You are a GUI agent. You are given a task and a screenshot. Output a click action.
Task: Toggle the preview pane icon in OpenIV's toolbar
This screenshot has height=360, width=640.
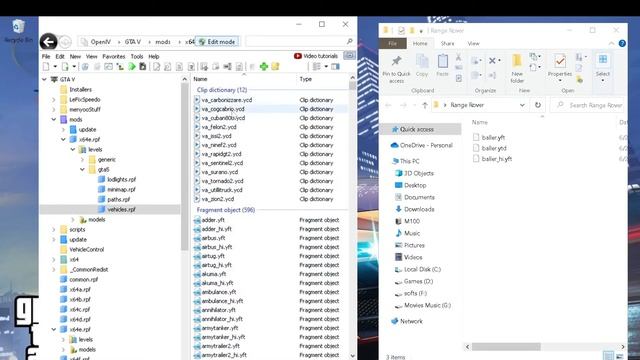point(335,67)
